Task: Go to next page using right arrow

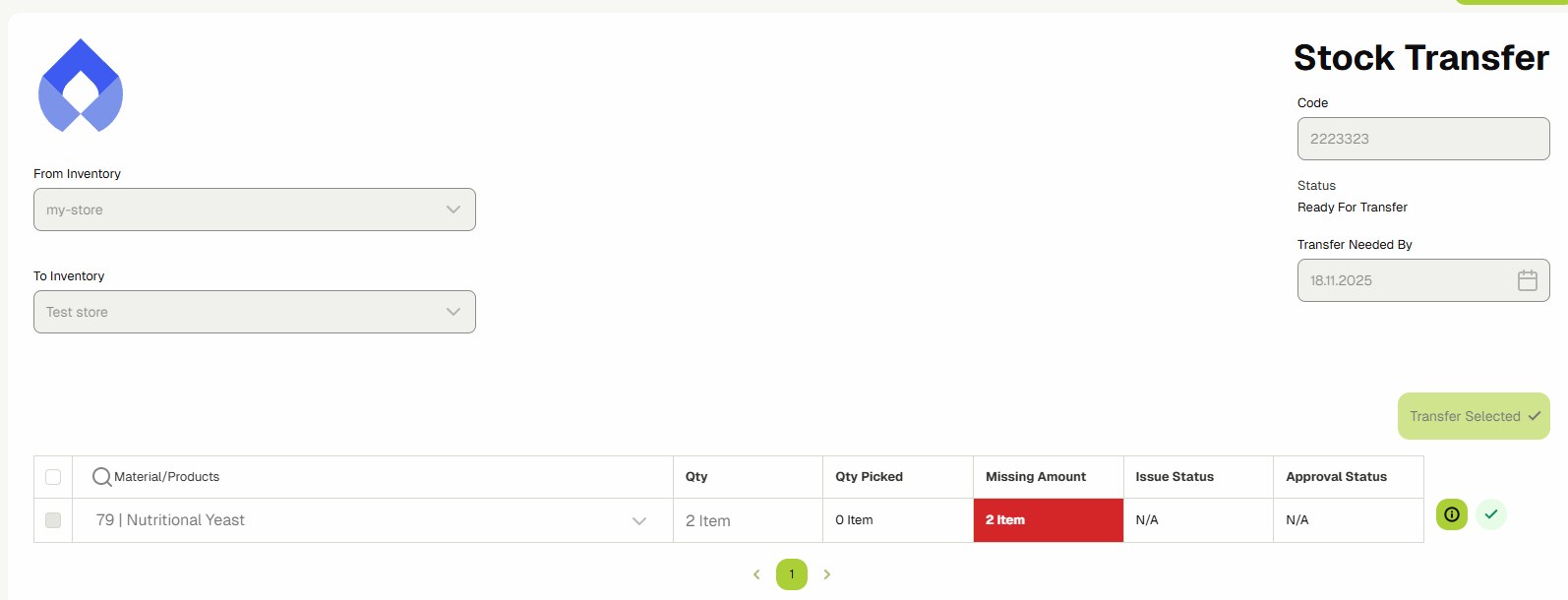Action: point(827,574)
